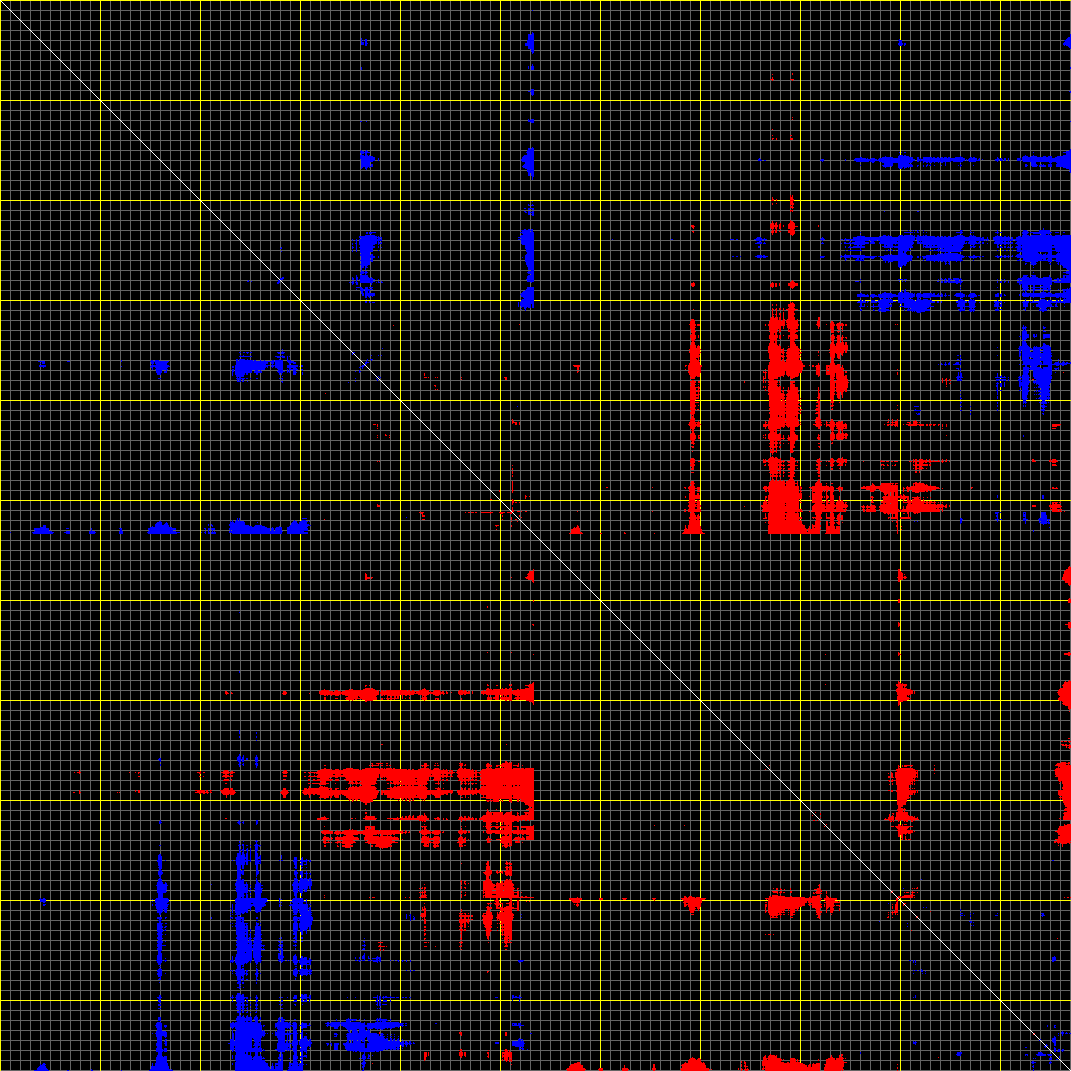The width and height of the screenshot is (1071, 1071).
Task: Click the blue bracket-shaped cluster in the upper middle area
Action: click(x=367, y=264)
